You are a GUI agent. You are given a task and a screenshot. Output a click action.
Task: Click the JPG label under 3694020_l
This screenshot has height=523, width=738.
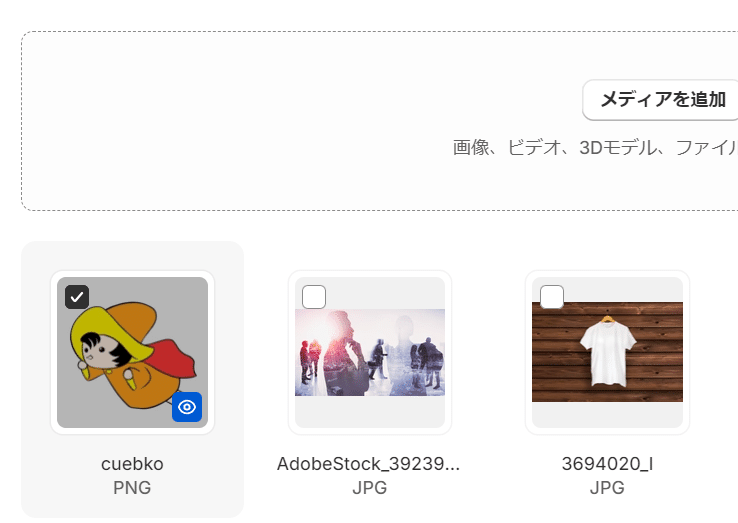607,488
